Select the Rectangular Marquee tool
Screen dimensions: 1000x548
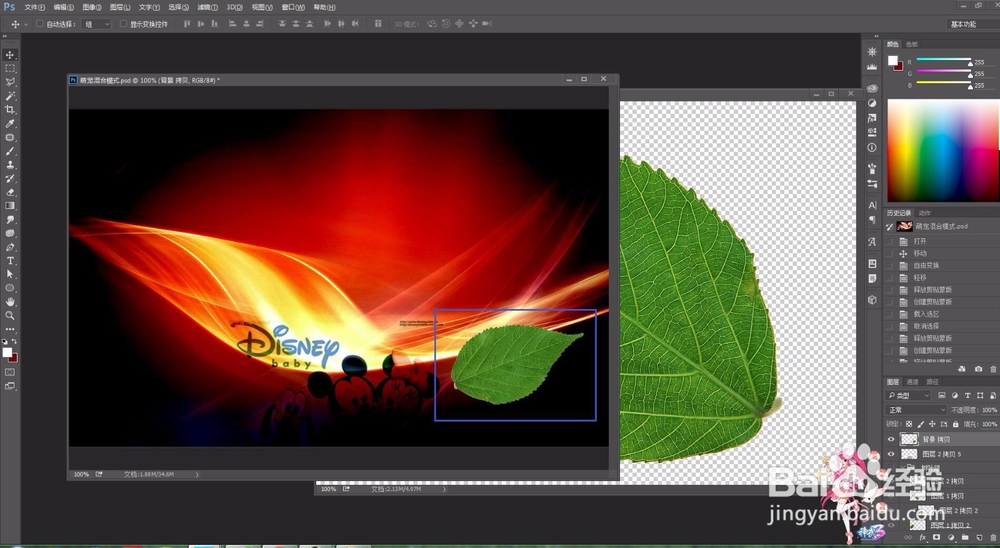pos(10,68)
